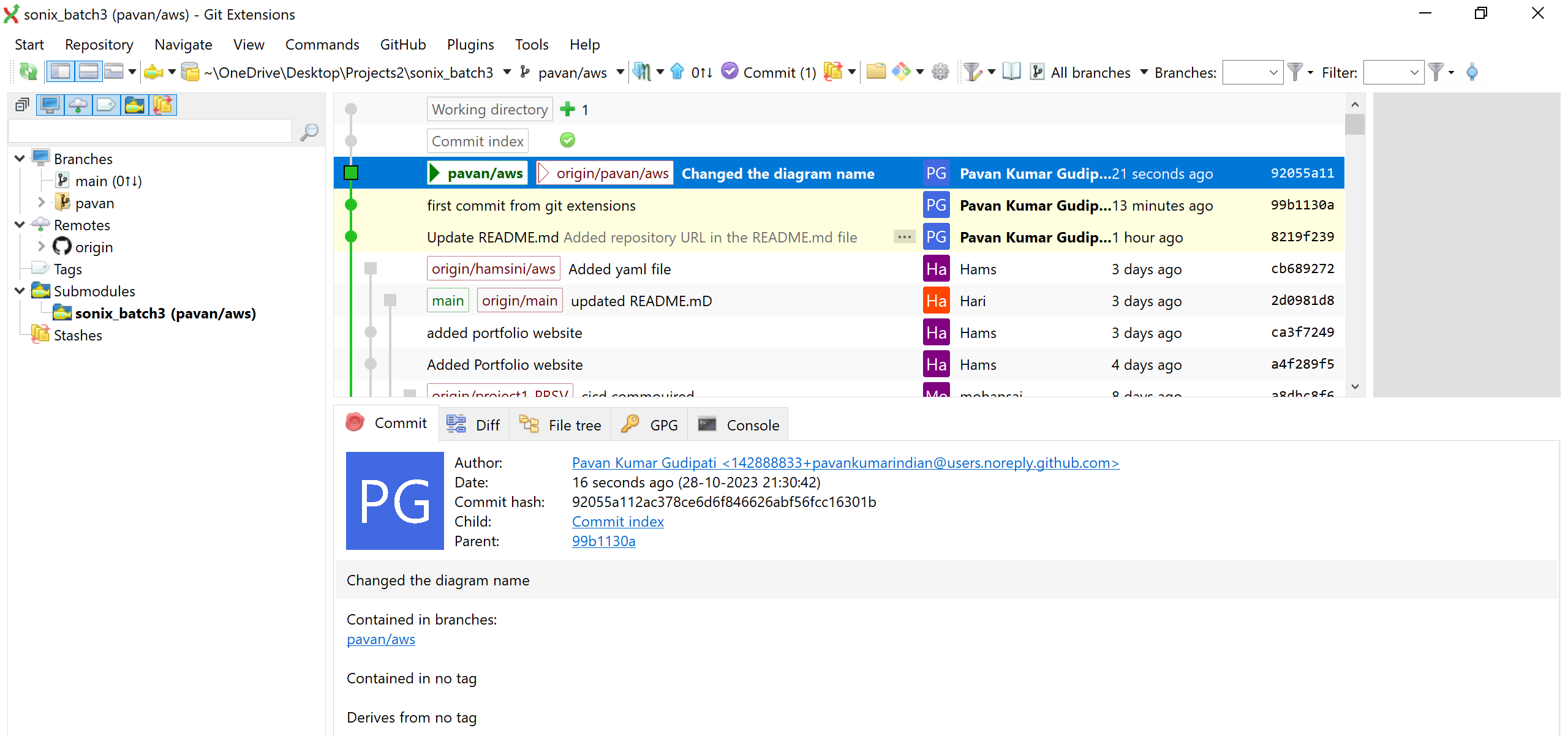
Task: Toggle the split view layout button
Action: 89,72
